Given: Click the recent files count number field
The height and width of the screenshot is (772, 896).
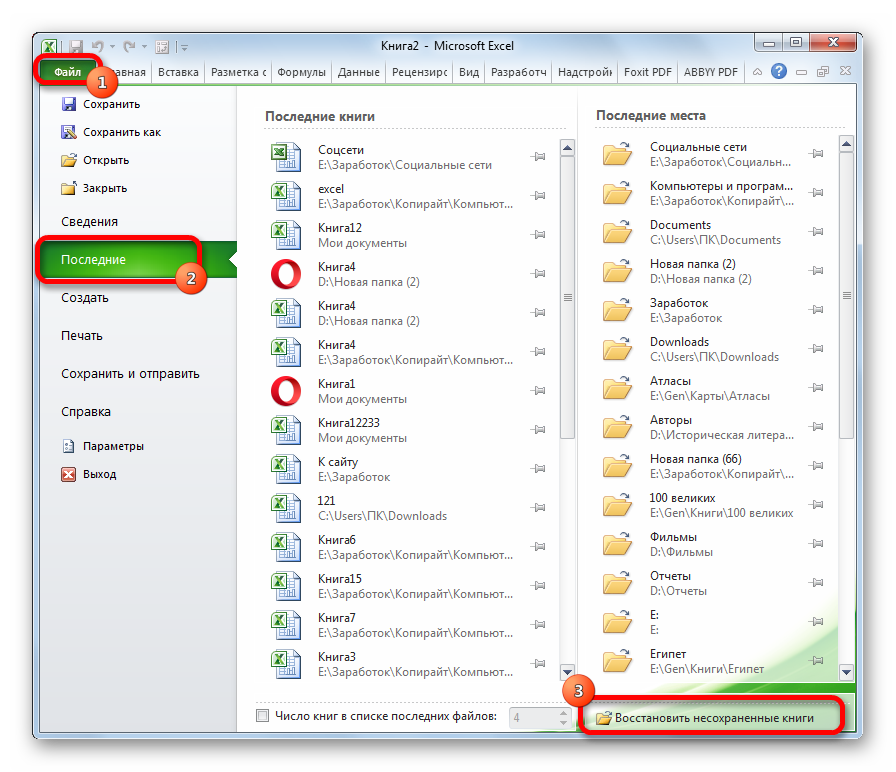Looking at the screenshot, I should pyautogui.click(x=533, y=717).
